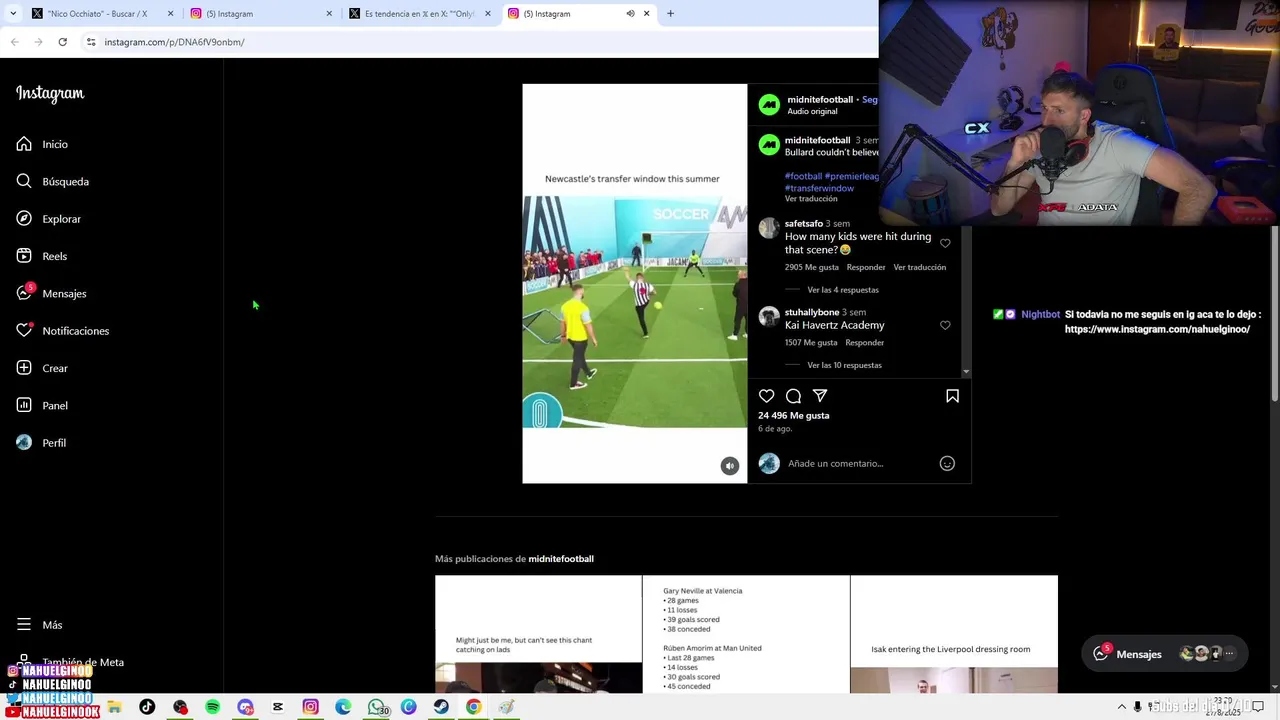Go back in browser history
This screenshot has width=1280, height=720.
tap(14, 42)
